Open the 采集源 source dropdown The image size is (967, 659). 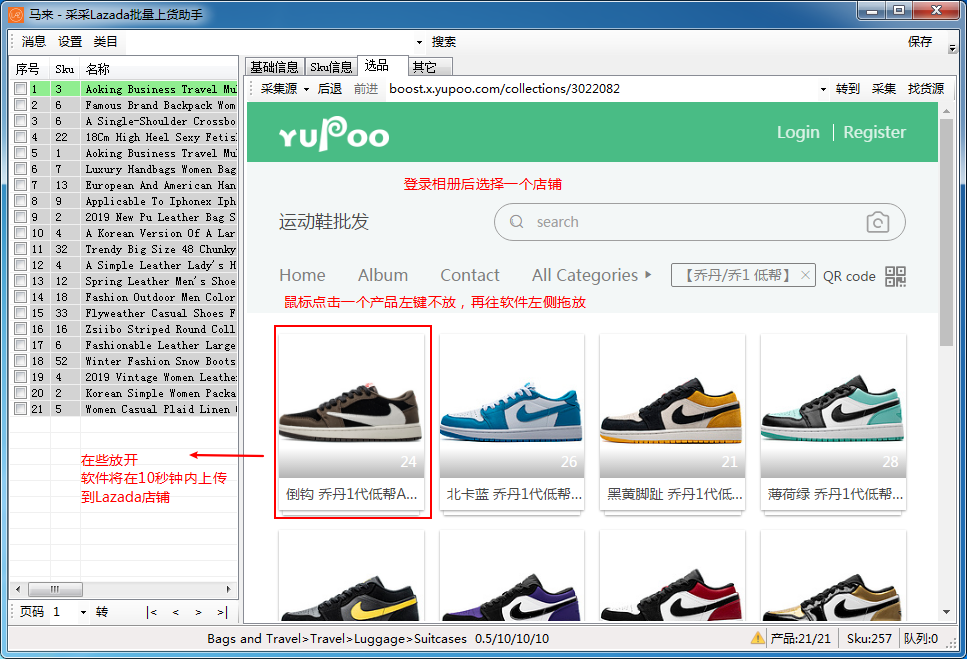click(x=284, y=89)
